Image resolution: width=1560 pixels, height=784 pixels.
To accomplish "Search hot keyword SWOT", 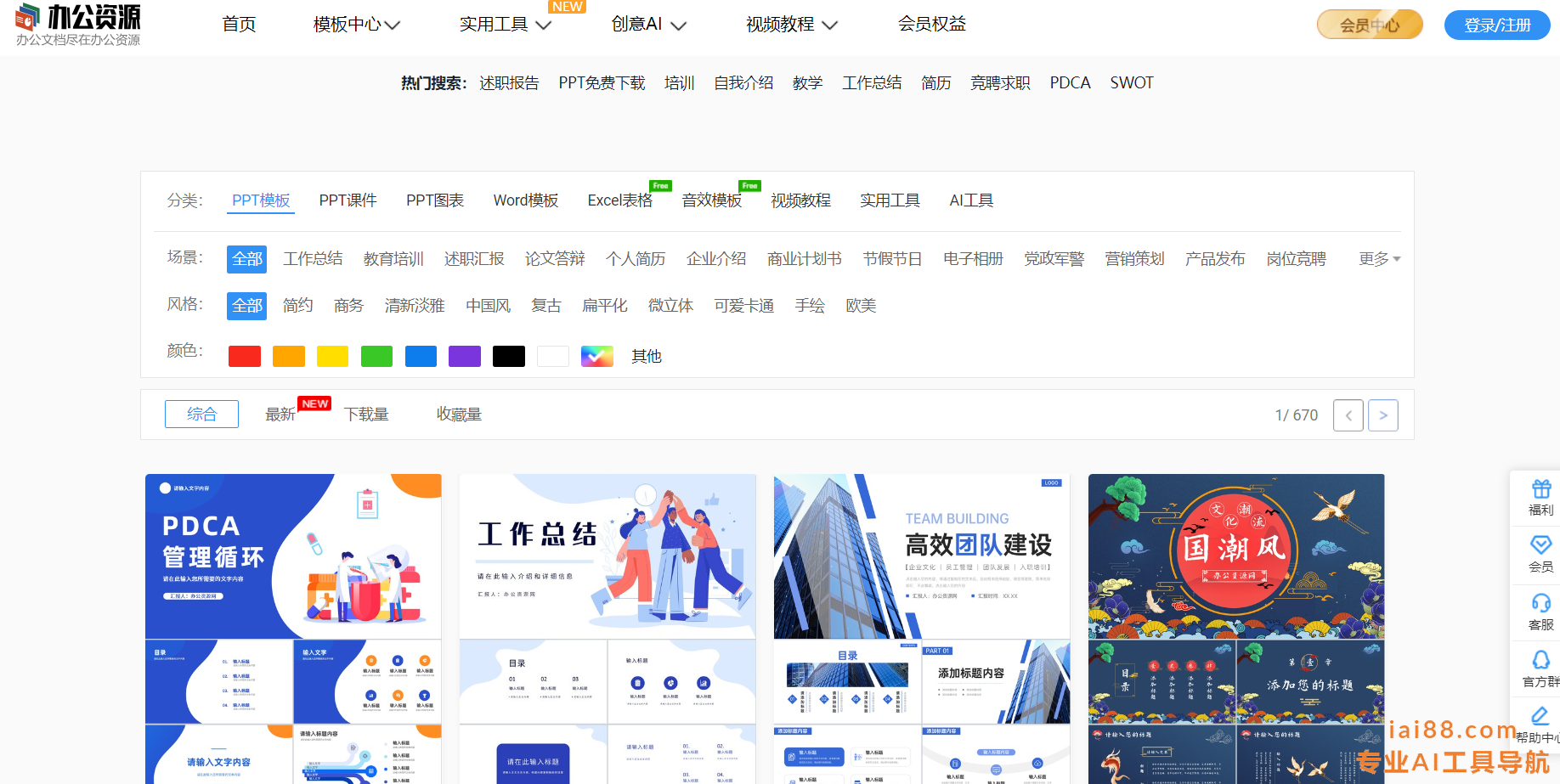I will pyautogui.click(x=1132, y=83).
